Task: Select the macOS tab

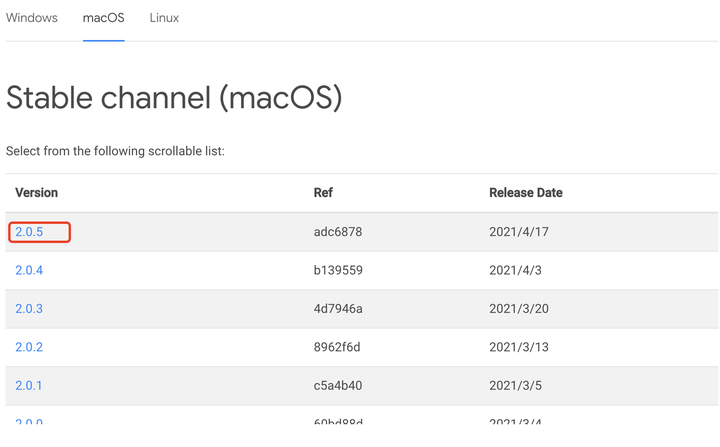Action: pos(103,18)
